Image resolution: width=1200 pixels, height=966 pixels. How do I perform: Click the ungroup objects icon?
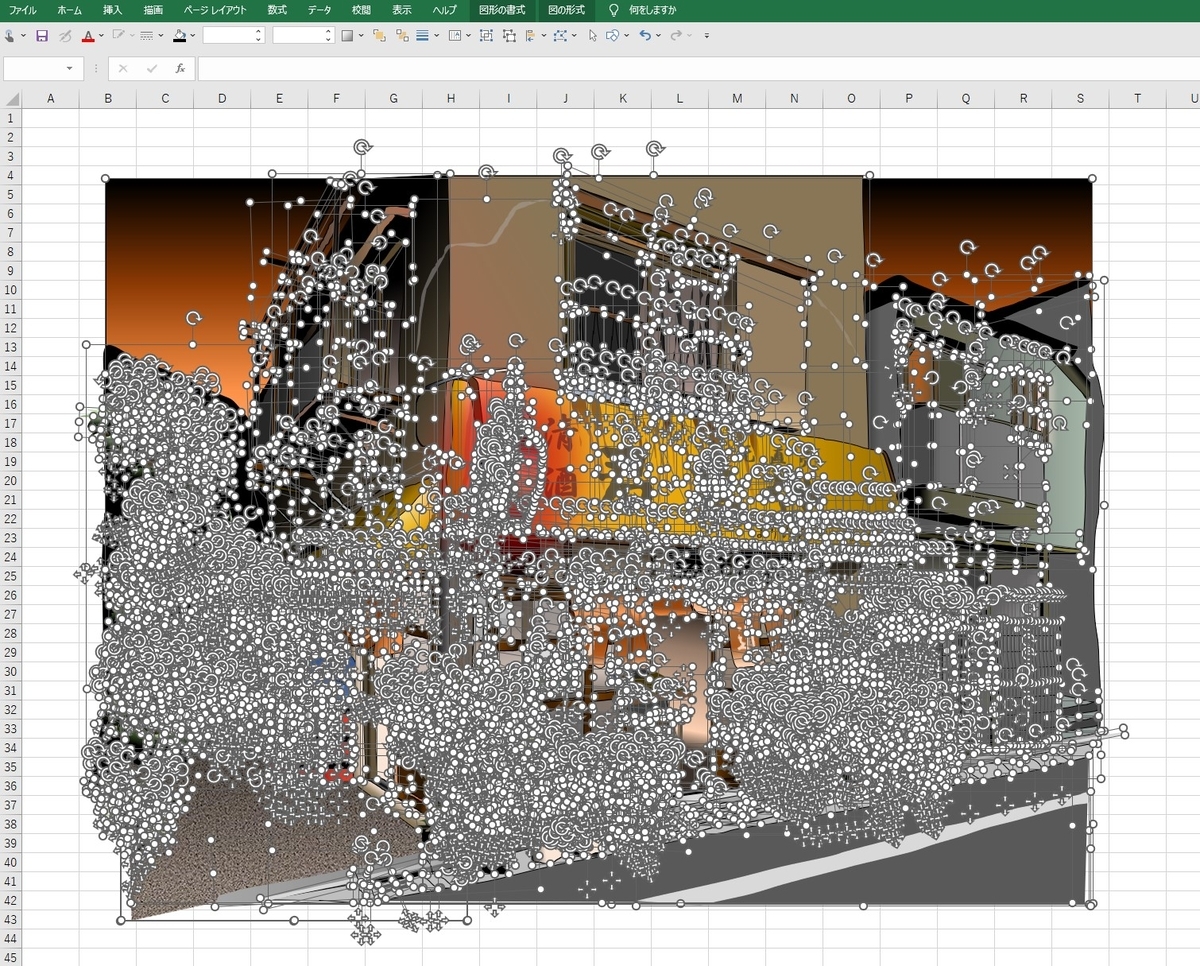pyautogui.click(x=509, y=35)
